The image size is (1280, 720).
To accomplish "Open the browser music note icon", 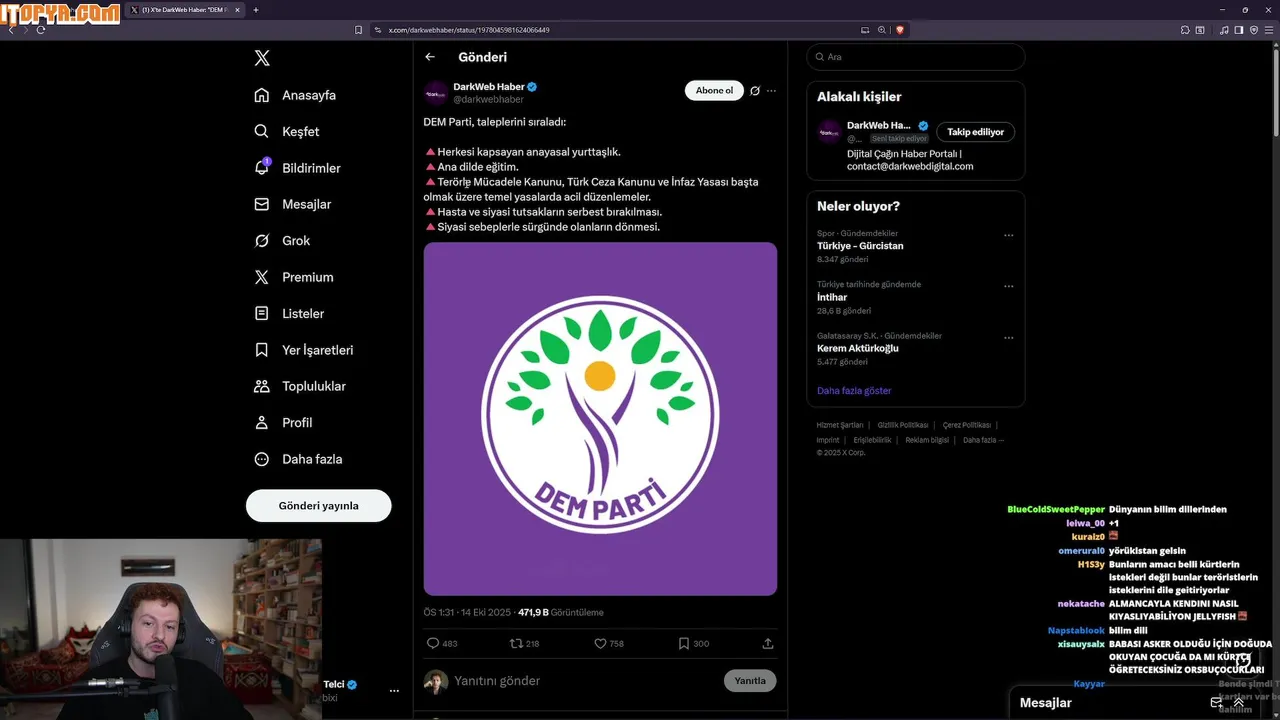I will 1224,30.
